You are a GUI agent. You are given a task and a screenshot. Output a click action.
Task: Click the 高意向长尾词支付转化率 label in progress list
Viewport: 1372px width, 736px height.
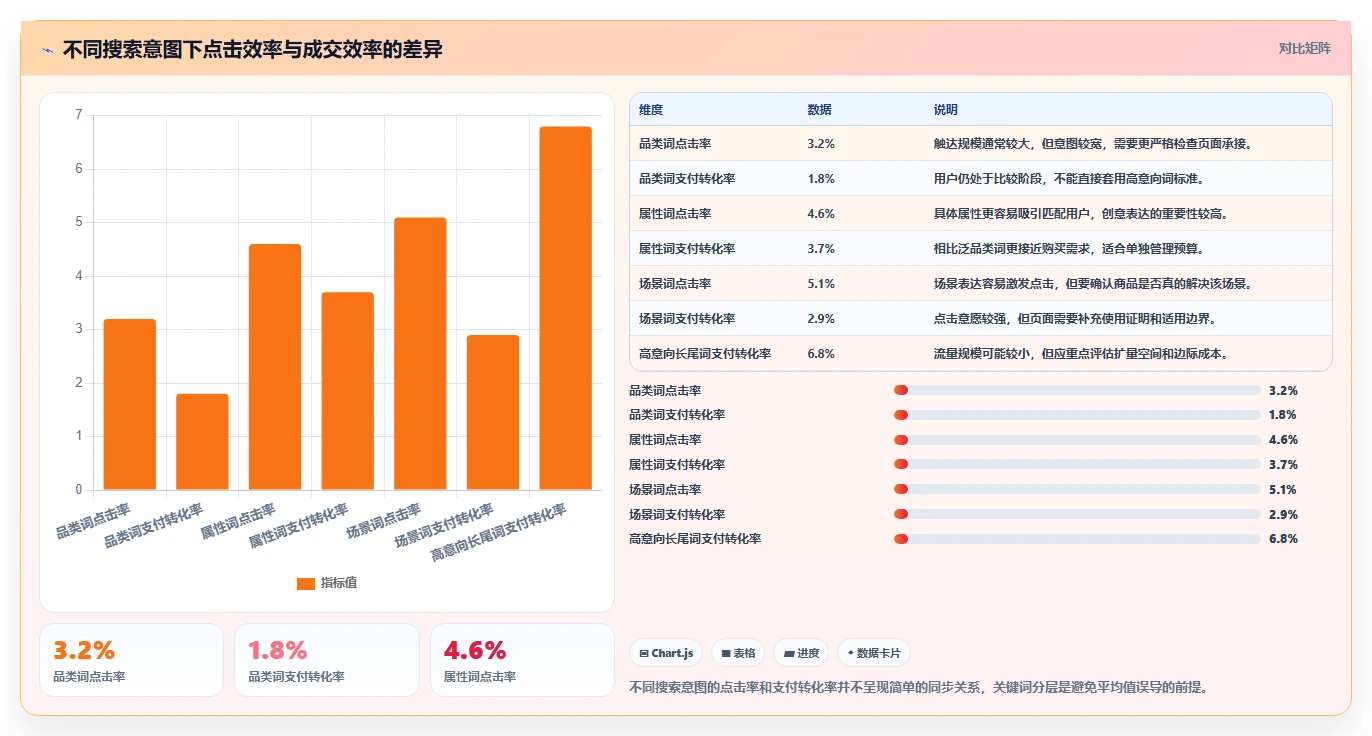tap(695, 539)
